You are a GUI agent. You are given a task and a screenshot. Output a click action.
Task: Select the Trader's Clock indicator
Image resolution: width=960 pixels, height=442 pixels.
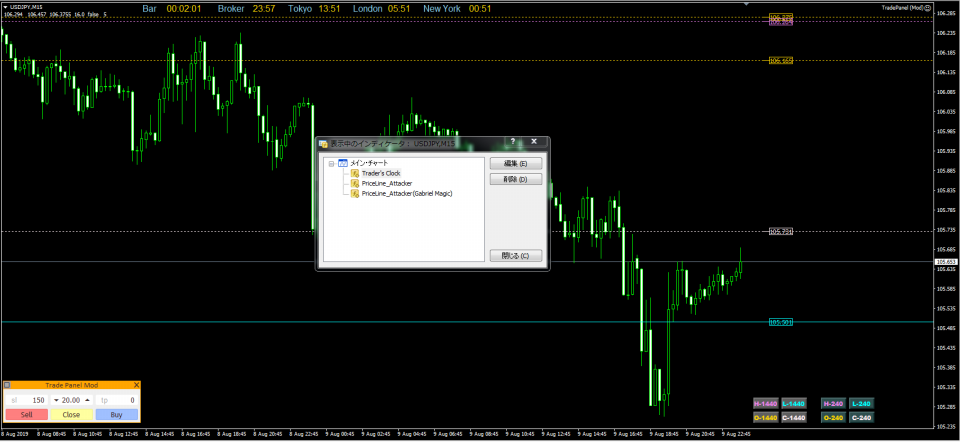[x=381, y=173]
